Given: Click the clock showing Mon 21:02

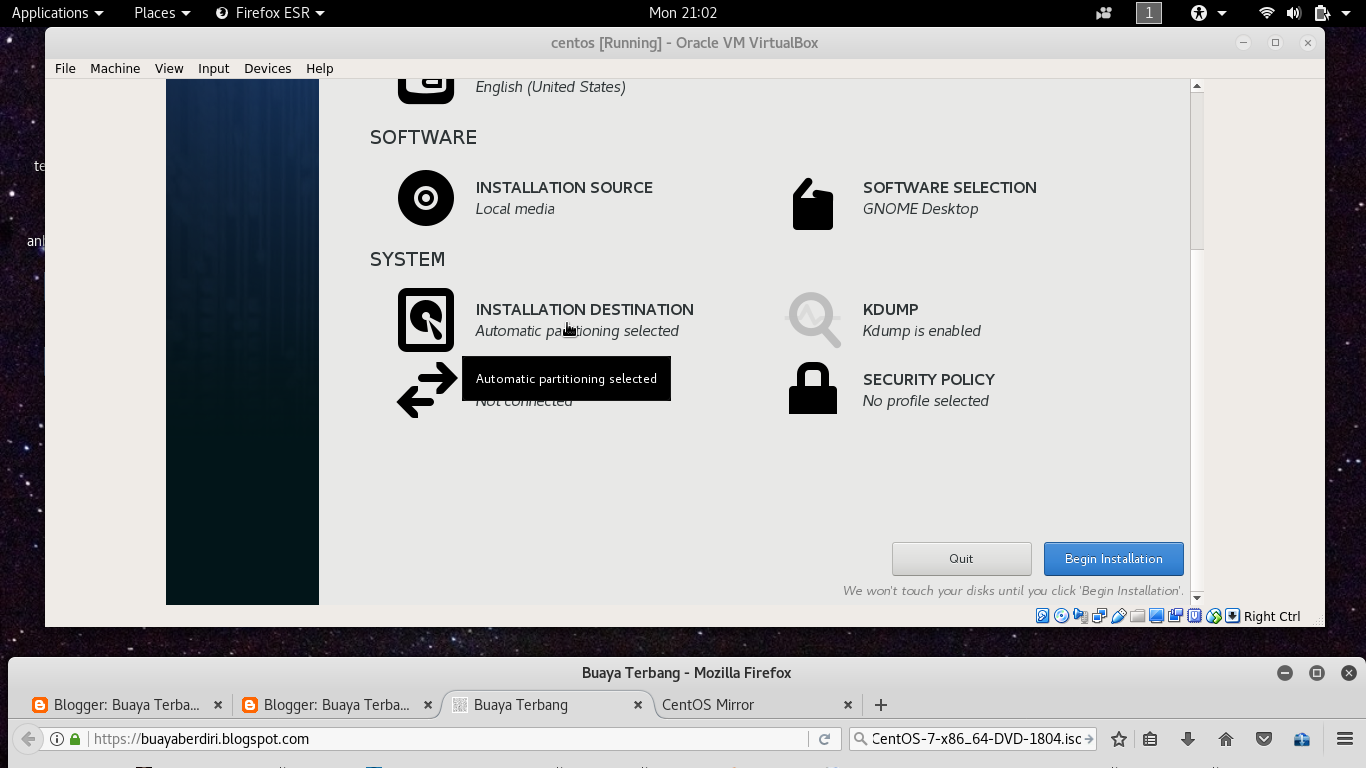Looking at the screenshot, I should click(683, 13).
